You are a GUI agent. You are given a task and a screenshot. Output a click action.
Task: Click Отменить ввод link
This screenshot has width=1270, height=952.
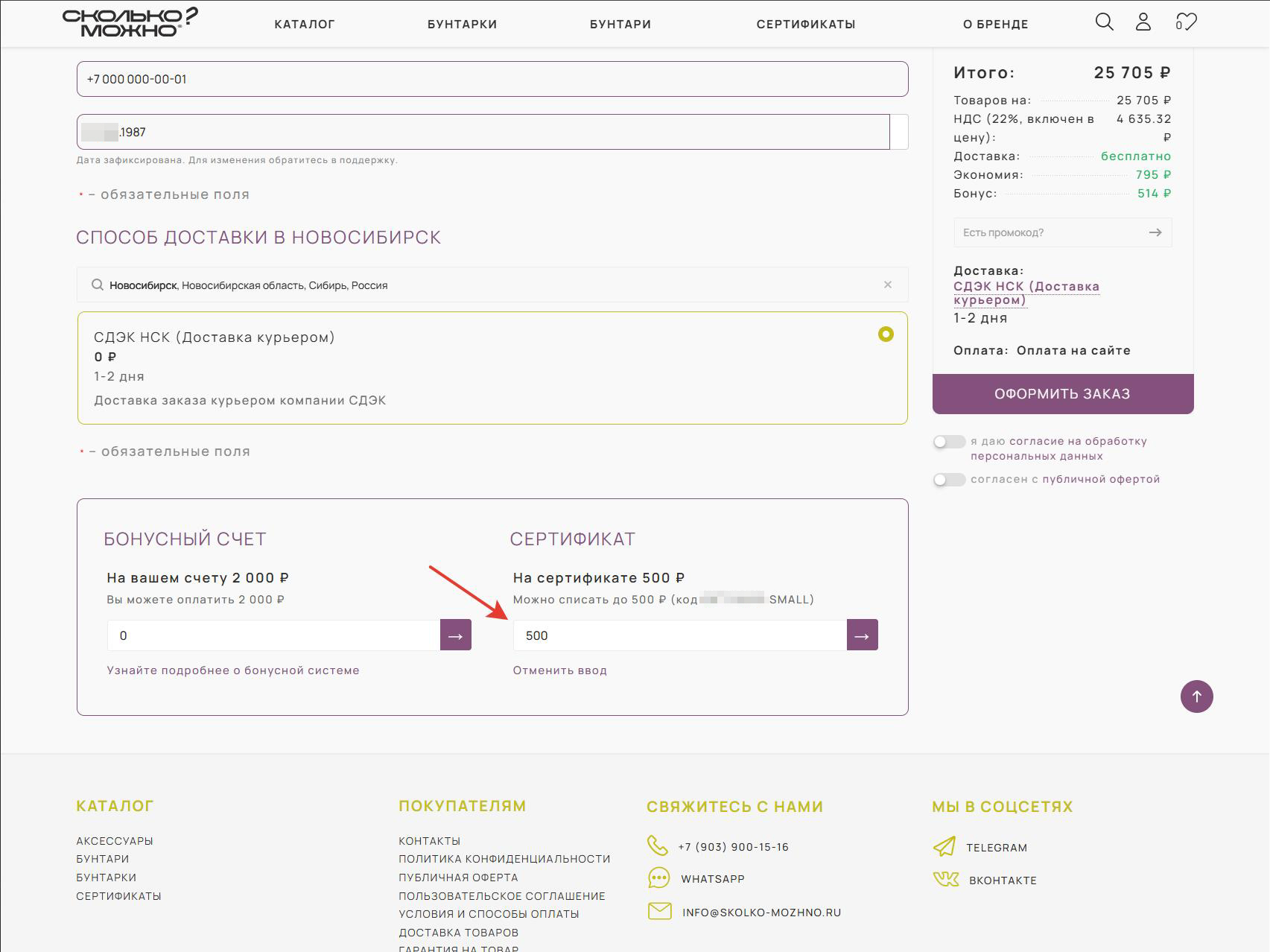click(559, 670)
